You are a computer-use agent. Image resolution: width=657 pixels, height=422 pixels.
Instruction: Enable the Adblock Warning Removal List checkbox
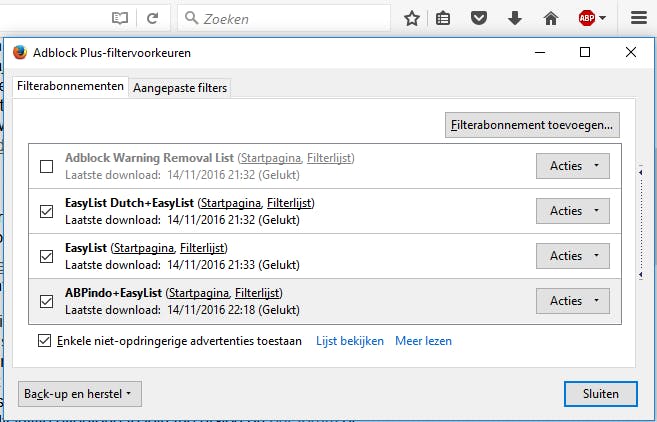click(x=46, y=166)
